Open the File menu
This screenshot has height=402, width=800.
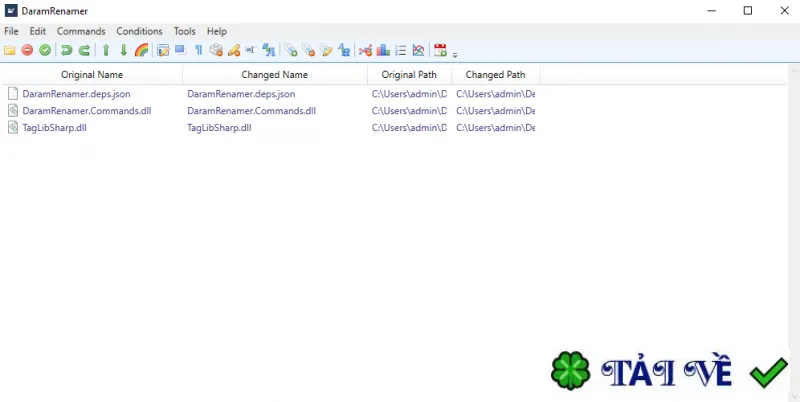click(11, 31)
